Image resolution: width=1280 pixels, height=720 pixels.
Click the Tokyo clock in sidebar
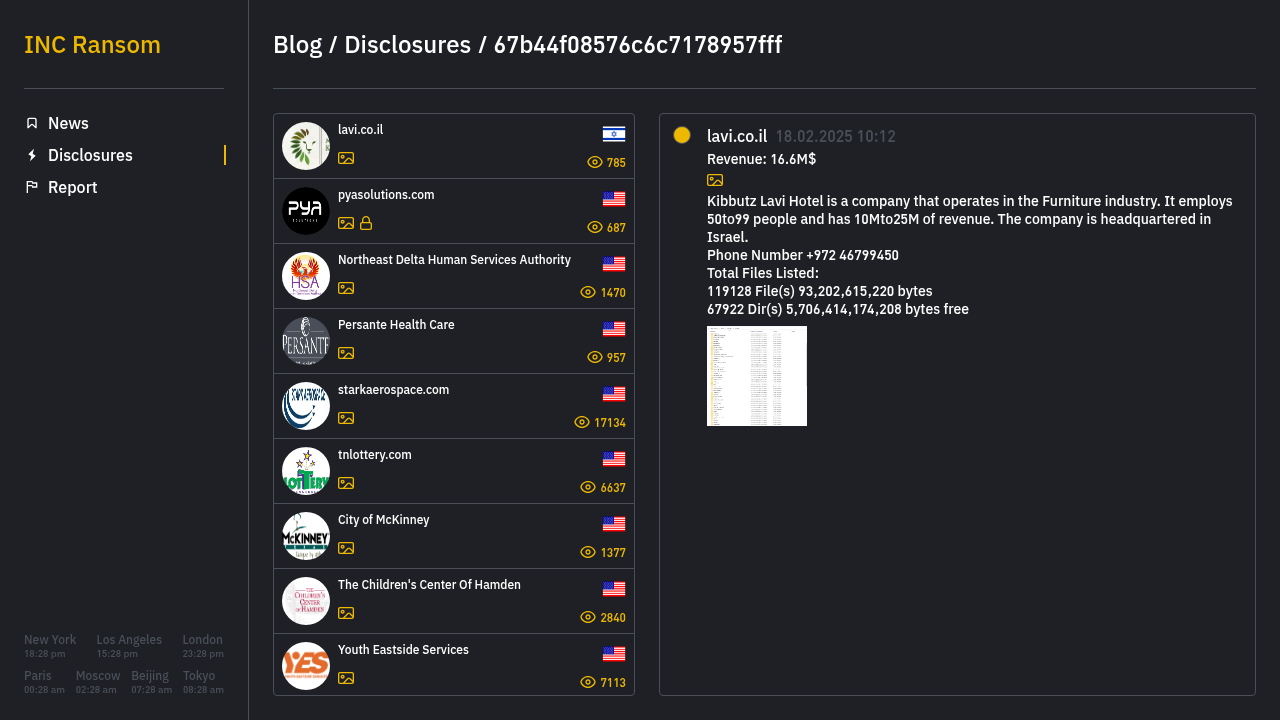tap(203, 682)
